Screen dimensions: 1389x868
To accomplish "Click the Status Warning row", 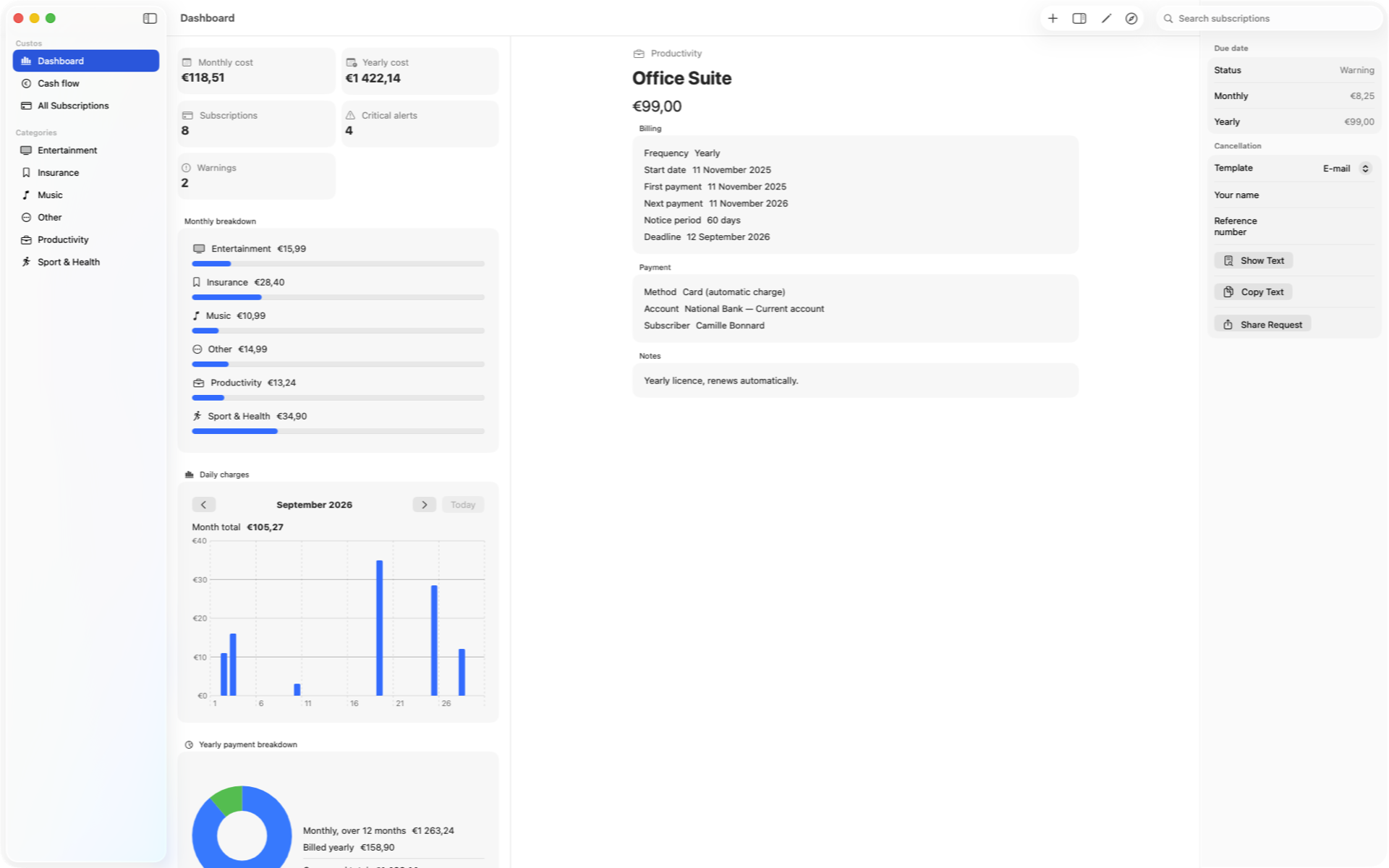I will coord(1294,70).
